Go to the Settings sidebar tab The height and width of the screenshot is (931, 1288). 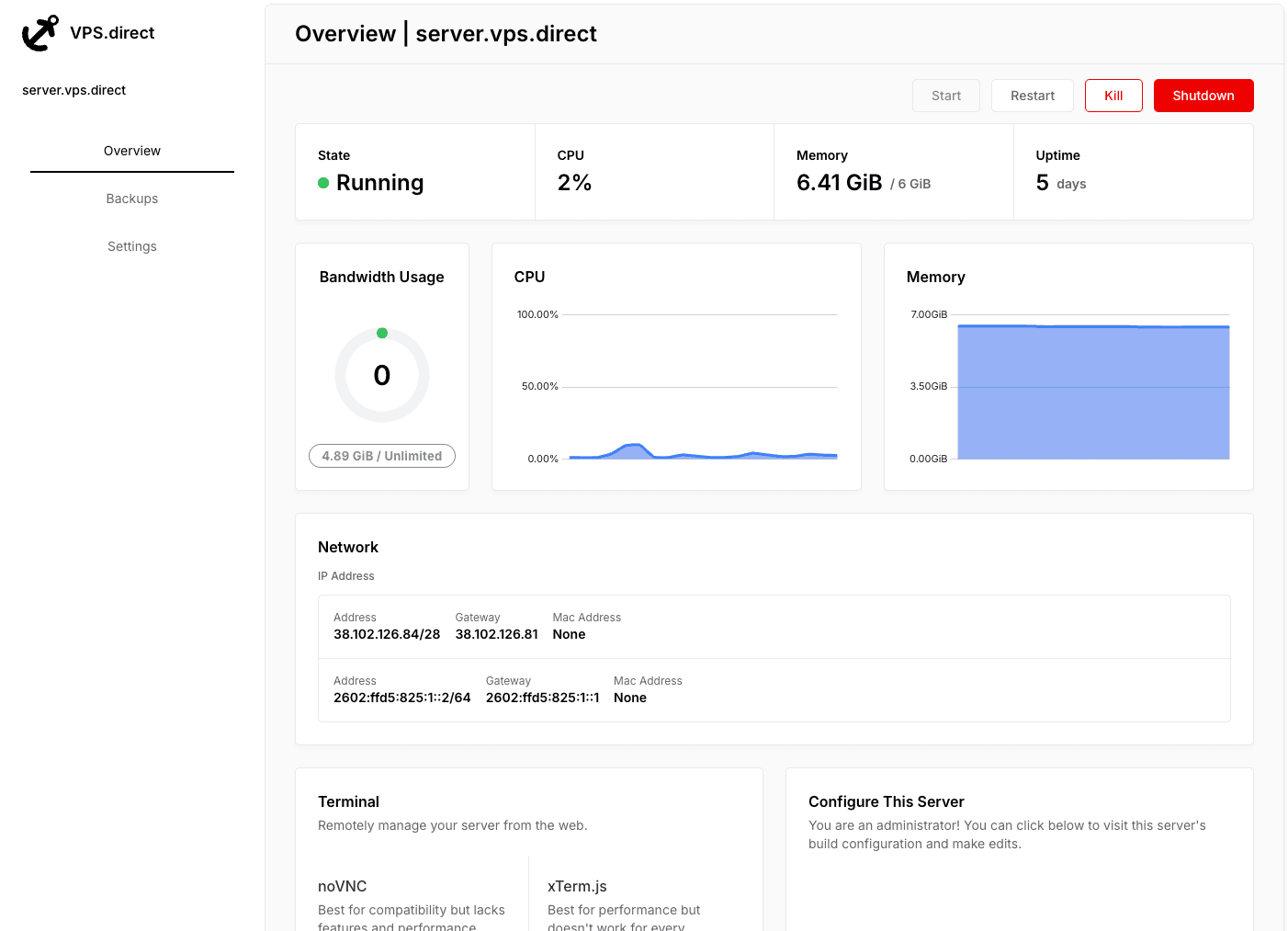(132, 246)
